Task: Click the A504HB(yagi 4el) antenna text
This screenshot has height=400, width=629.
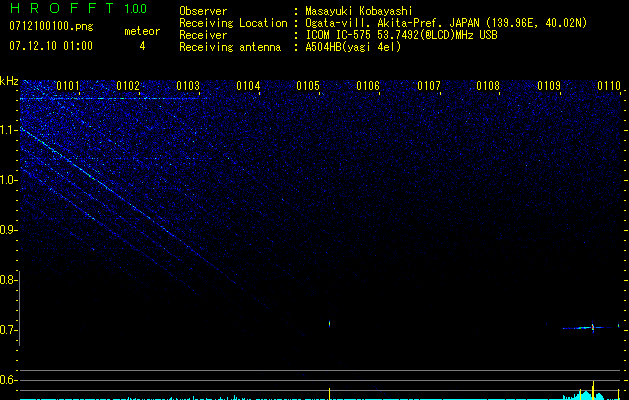Action: point(353,47)
